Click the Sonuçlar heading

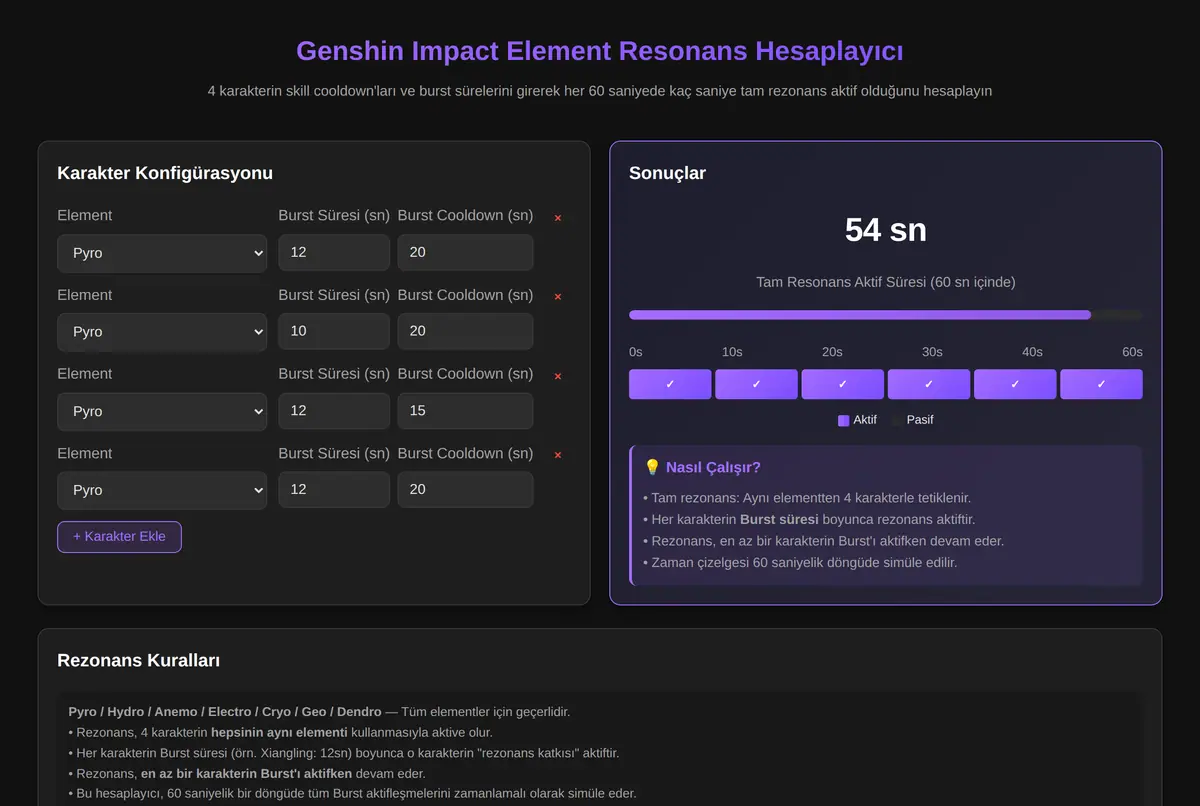(x=667, y=173)
